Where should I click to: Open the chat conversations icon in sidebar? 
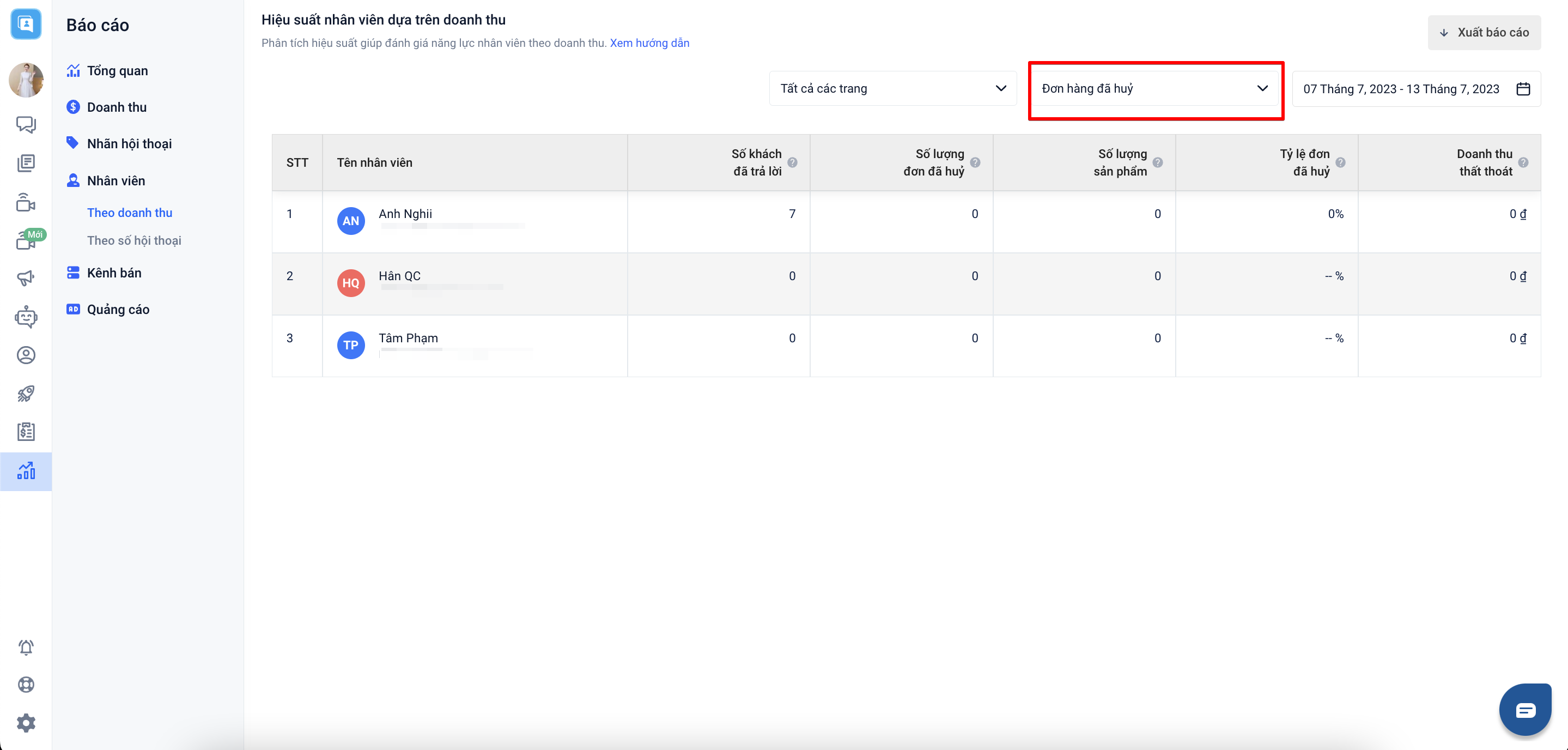click(x=26, y=124)
